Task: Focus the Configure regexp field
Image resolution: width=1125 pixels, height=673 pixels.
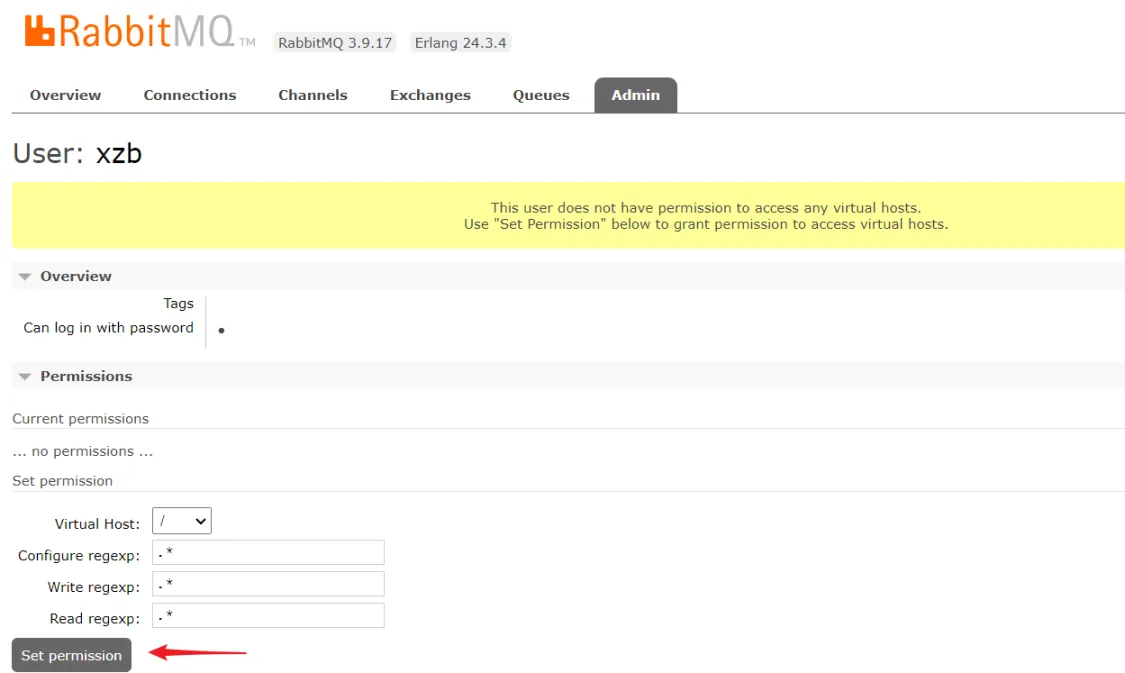Action: [x=268, y=553]
